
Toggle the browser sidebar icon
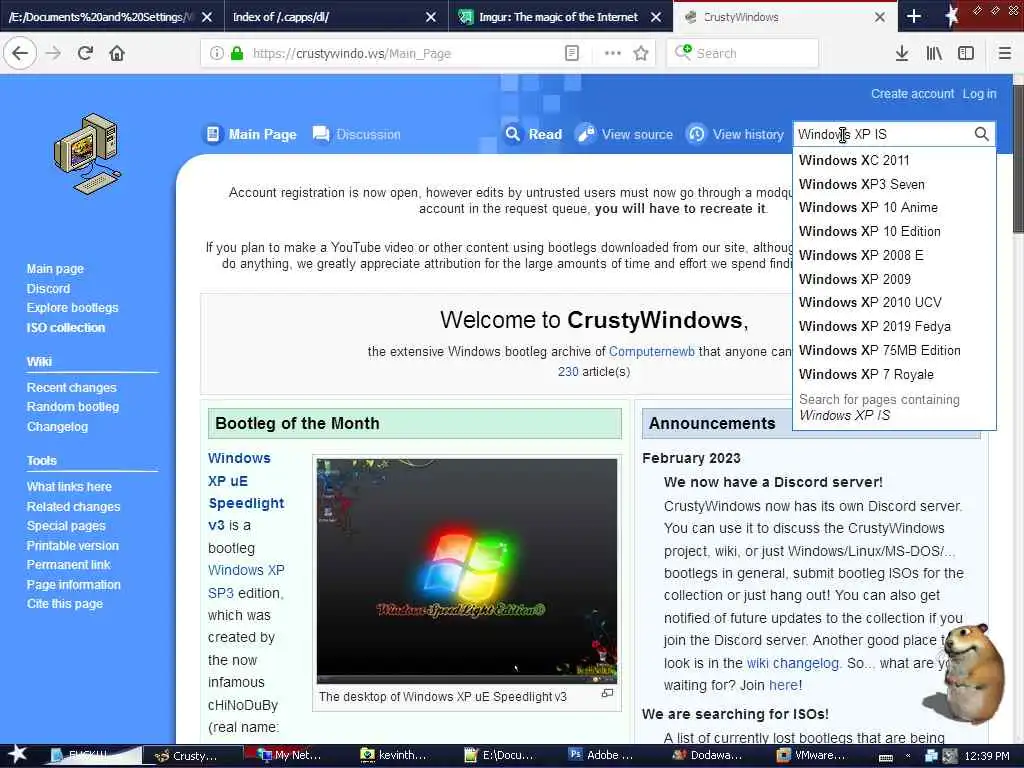coord(966,54)
